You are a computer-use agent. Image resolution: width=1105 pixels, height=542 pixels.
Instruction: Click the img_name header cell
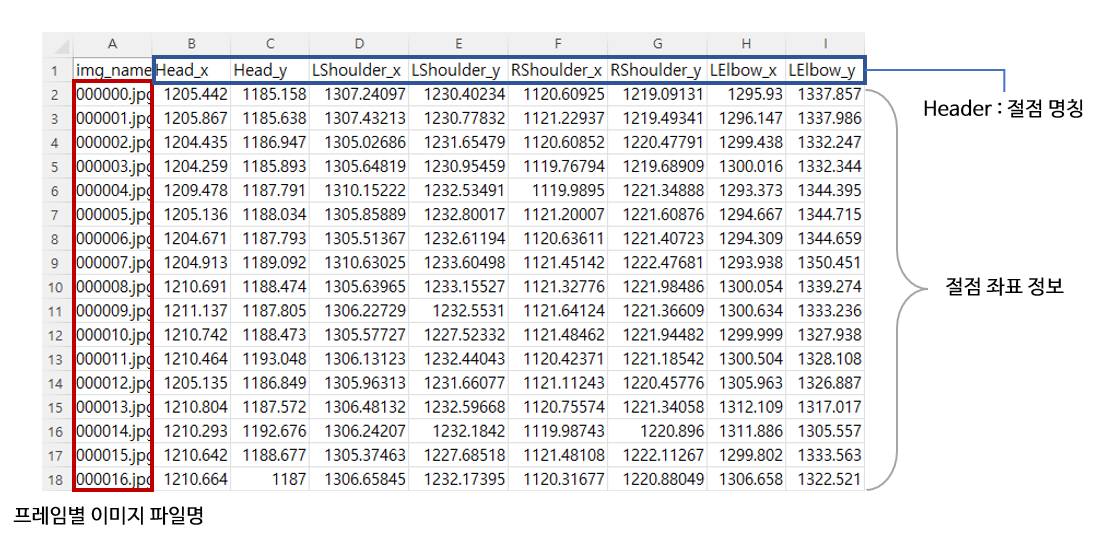coord(112,71)
